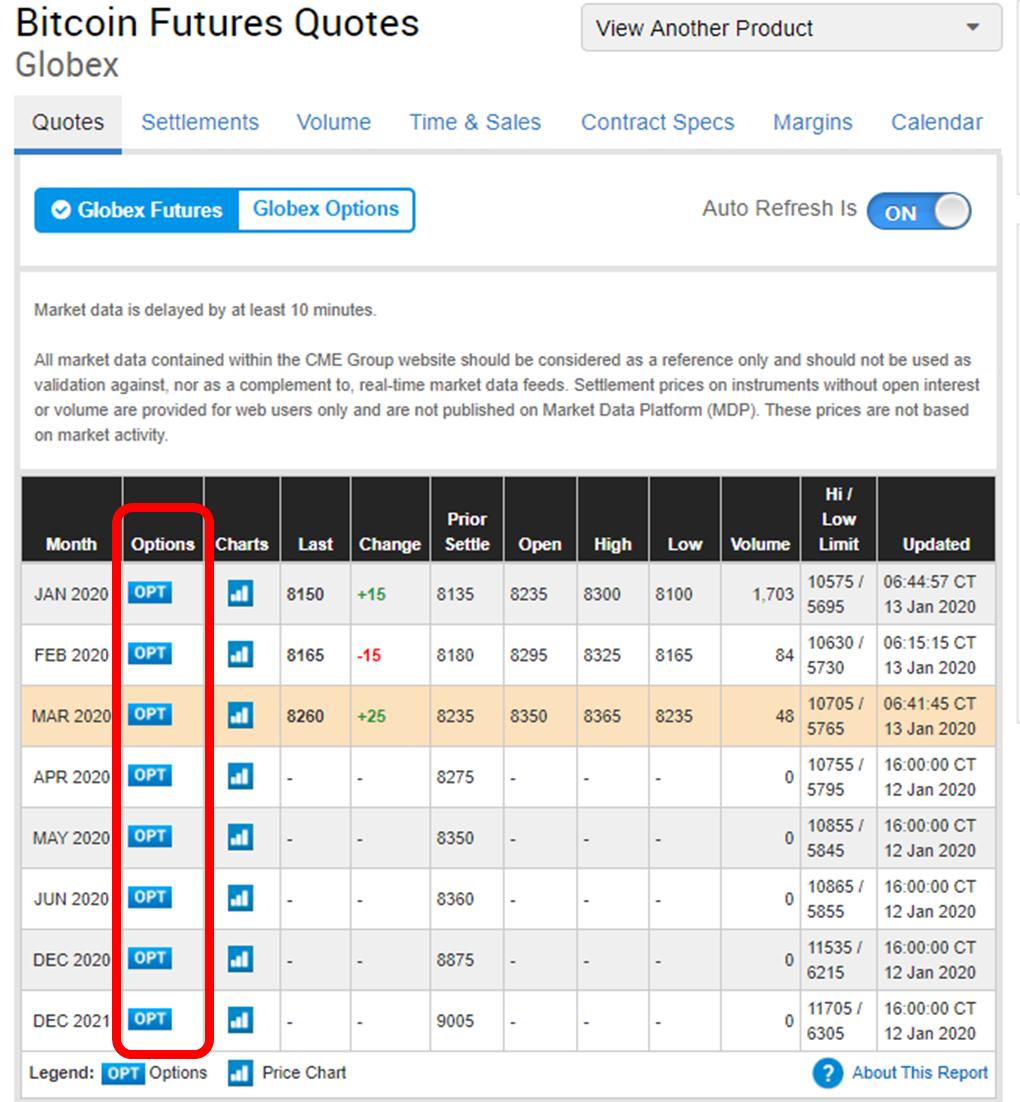The image size is (1020, 1102).
Task: Open the Margins tab
Action: point(813,122)
